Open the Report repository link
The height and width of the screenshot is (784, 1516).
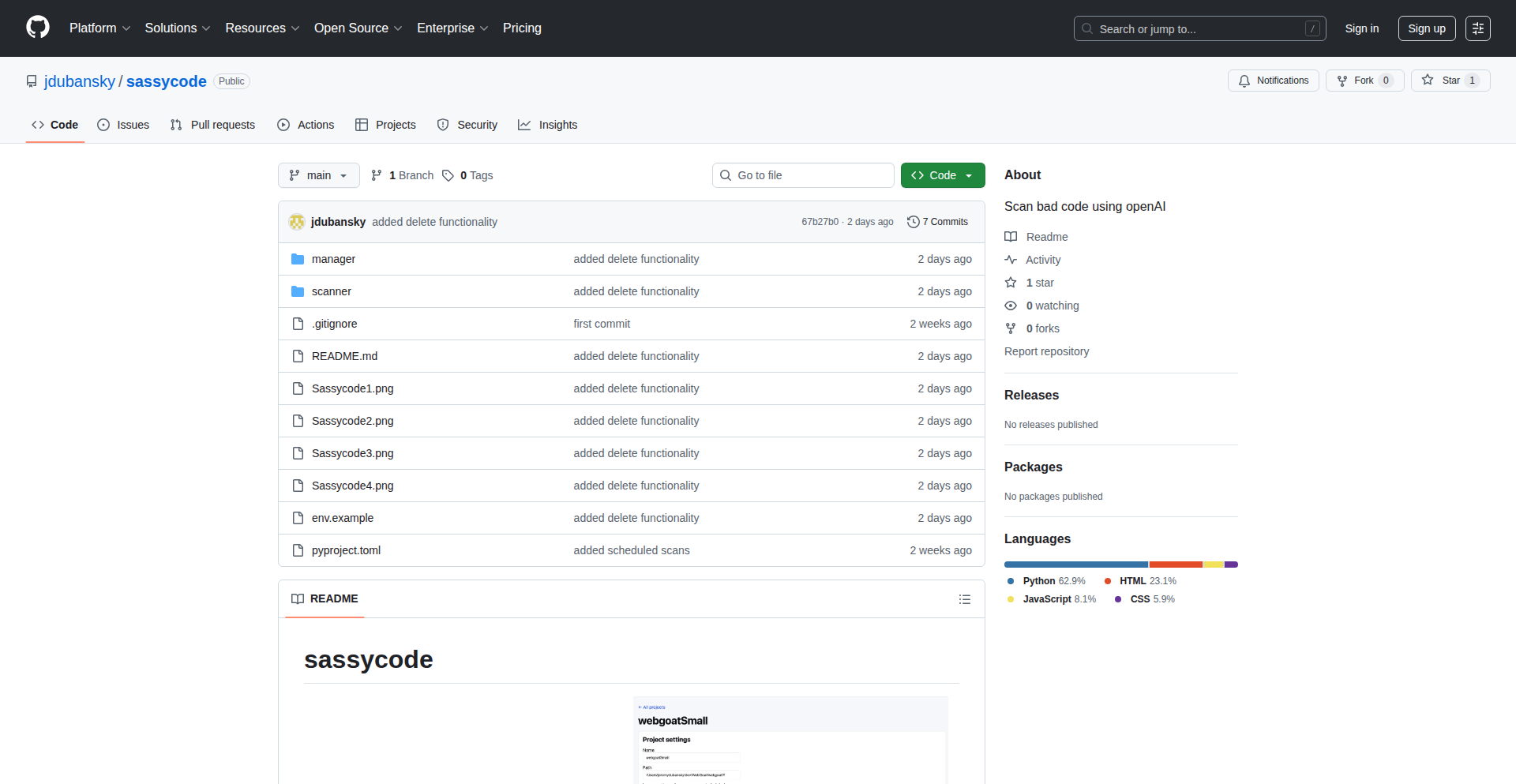(1046, 351)
